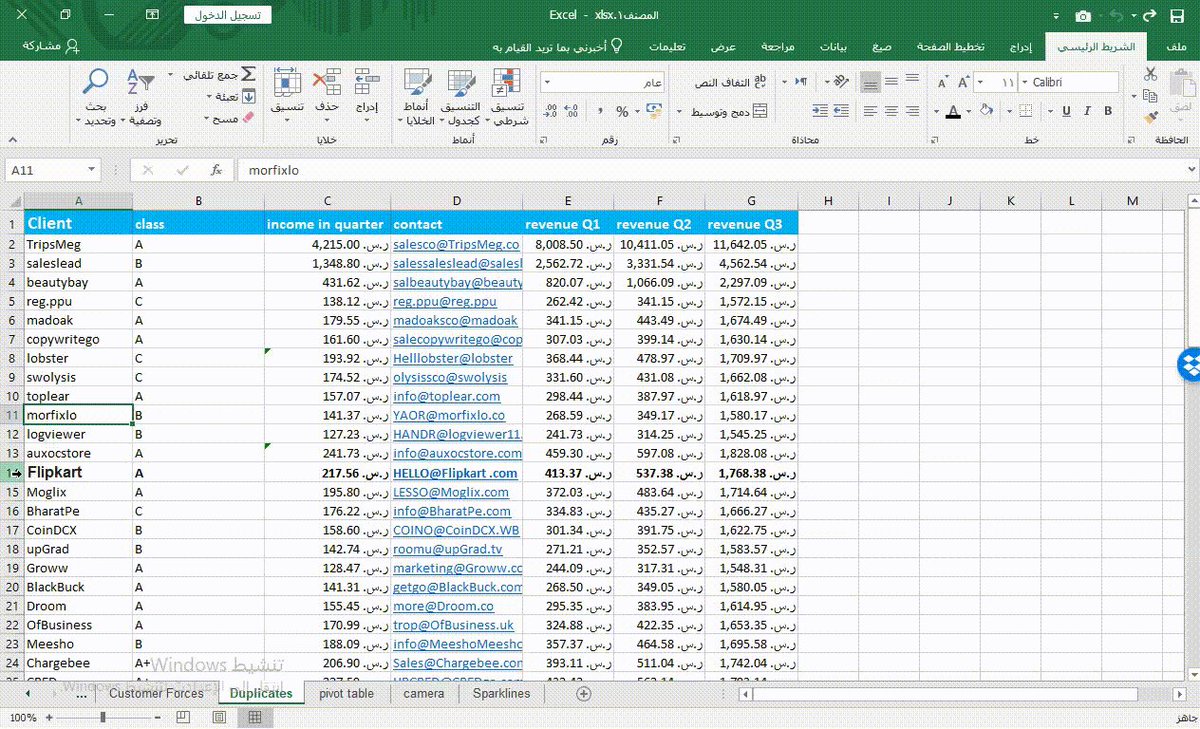Switch to the pivot table sheet tab
1200x729 pixels.
click(x=347, y=693)
